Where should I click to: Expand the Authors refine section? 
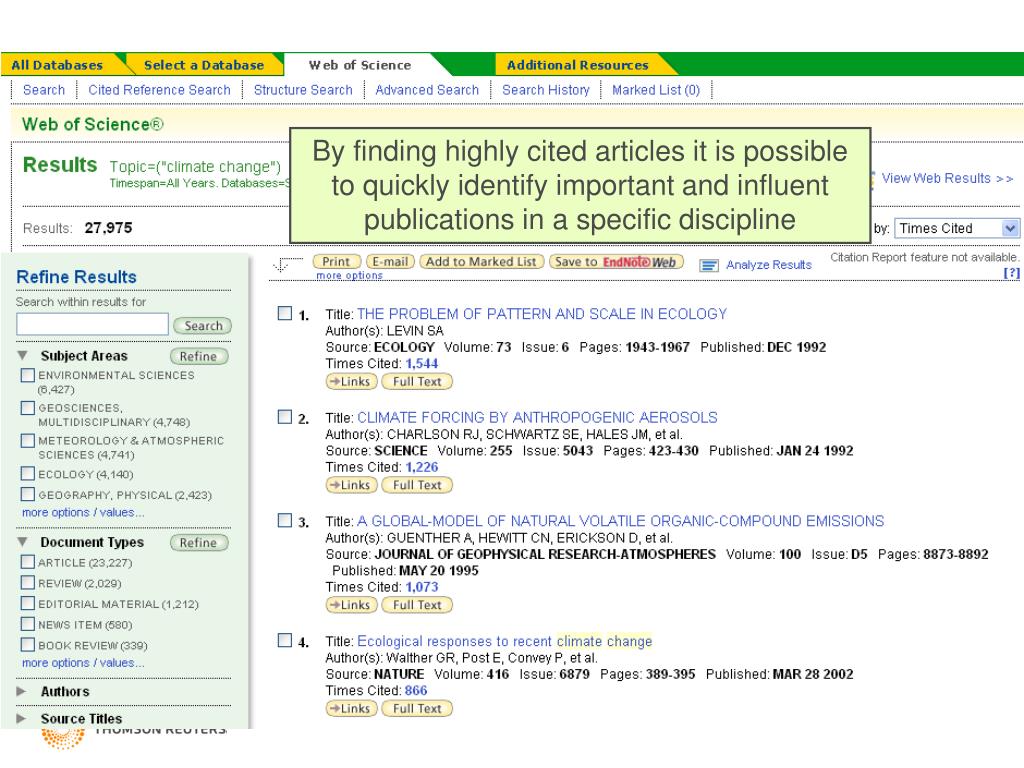coord(22,691)
